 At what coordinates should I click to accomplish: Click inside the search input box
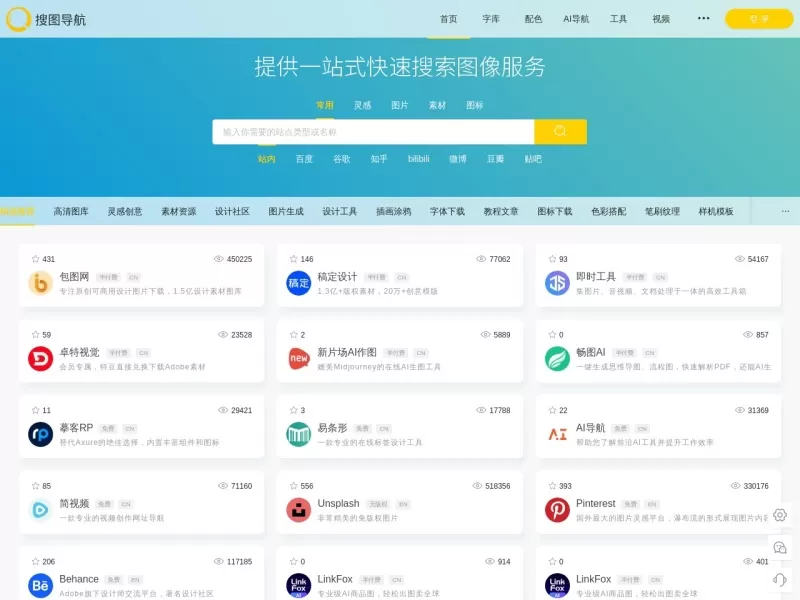pyautogui.click(x=370, y=131)
